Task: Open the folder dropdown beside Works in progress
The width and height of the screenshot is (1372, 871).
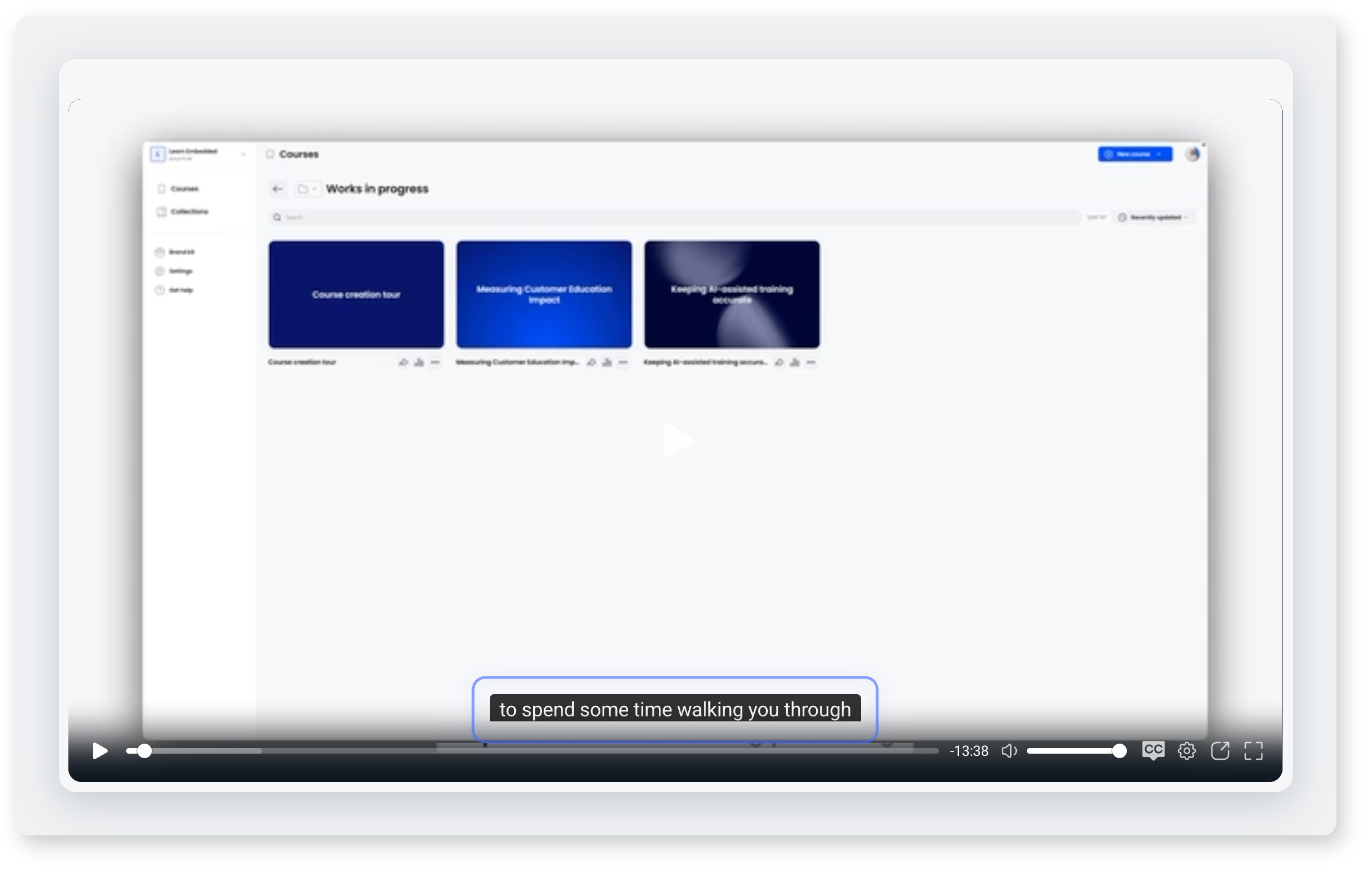Action: 307,189
